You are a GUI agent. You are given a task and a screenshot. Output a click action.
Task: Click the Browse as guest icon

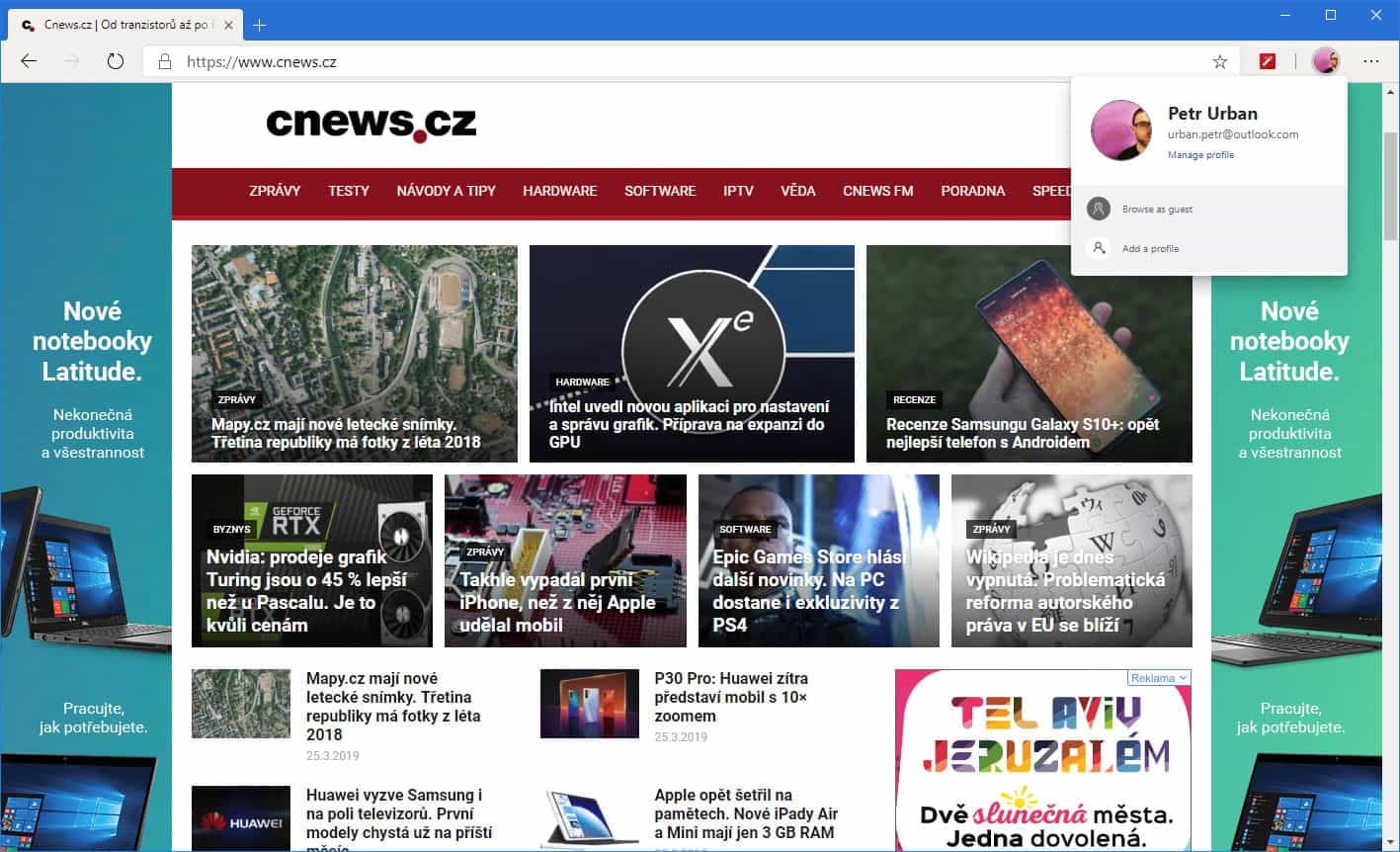point(1098,209)
